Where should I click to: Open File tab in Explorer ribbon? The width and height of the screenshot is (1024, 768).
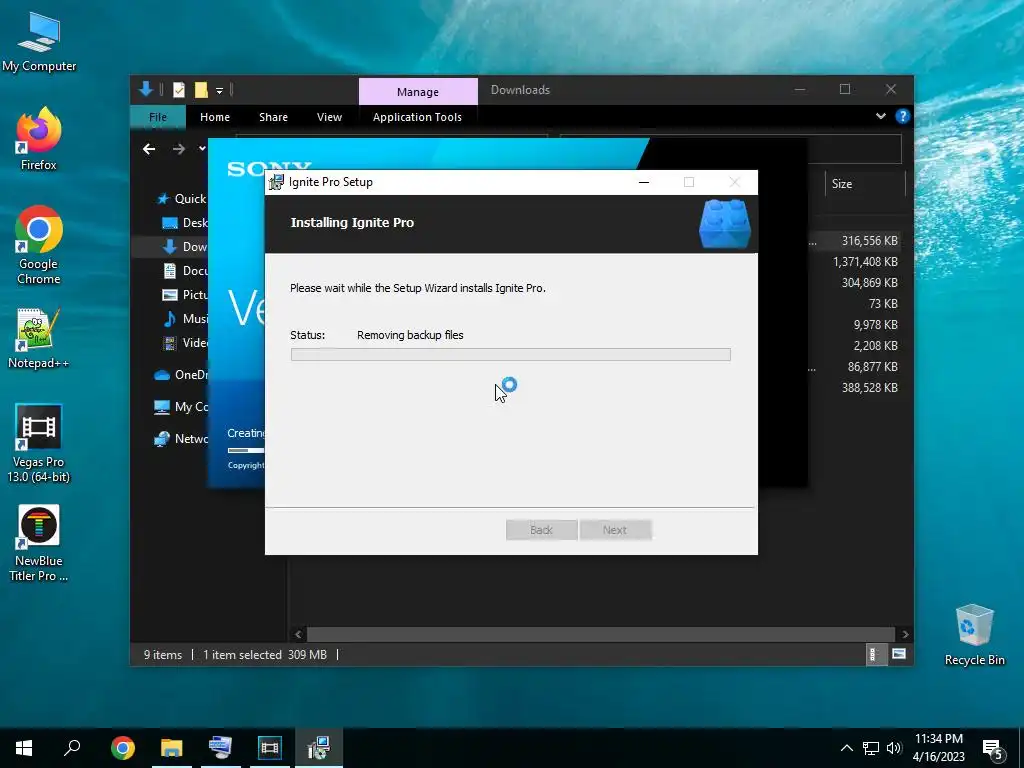click(158, 117)
